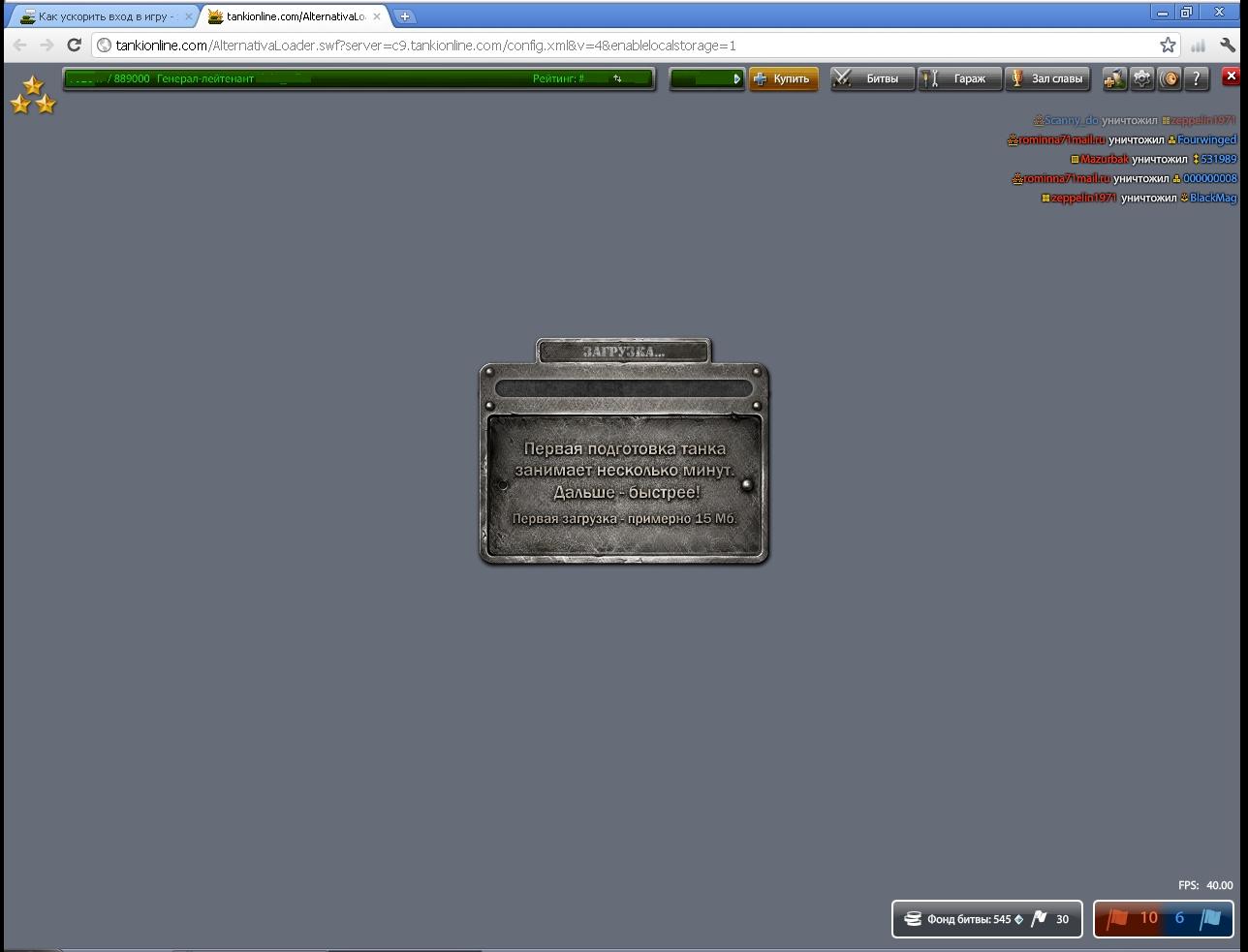
Task: Open the Гараж garage
Action: (959, 79)
